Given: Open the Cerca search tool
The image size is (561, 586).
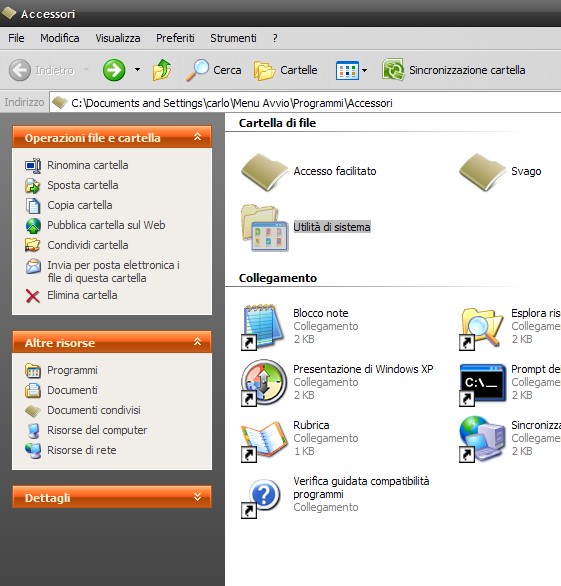Looking at the screenshot, I should 214,70.
